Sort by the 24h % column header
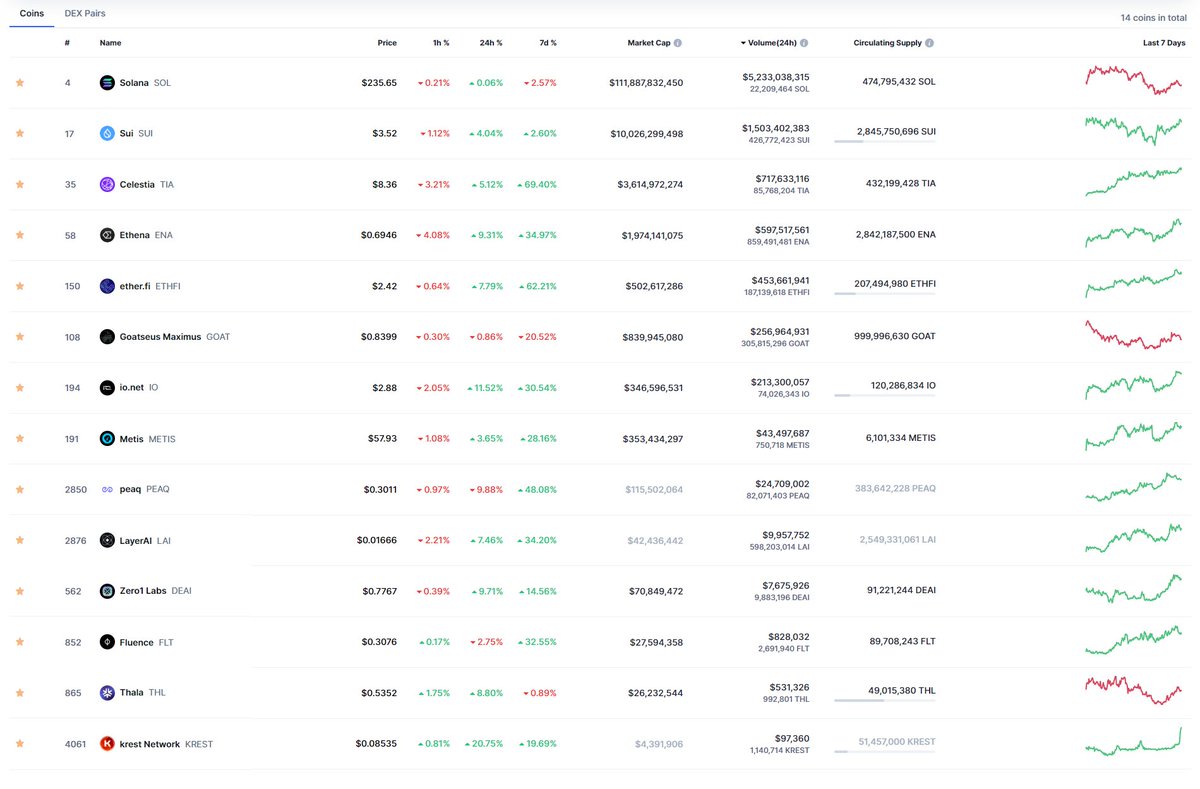Image resolution: width=1200 pixels, height=789 pixels. 491,43
